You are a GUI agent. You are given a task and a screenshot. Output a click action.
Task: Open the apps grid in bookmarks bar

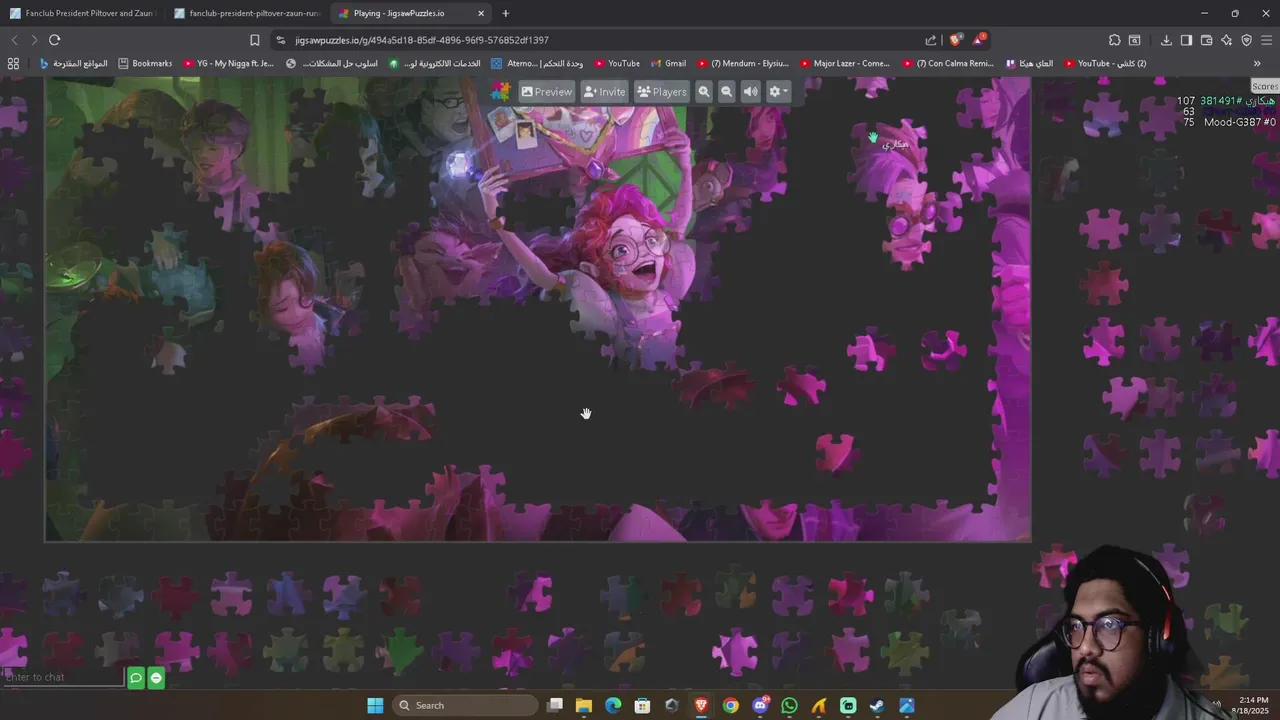[x=13, y=63]
